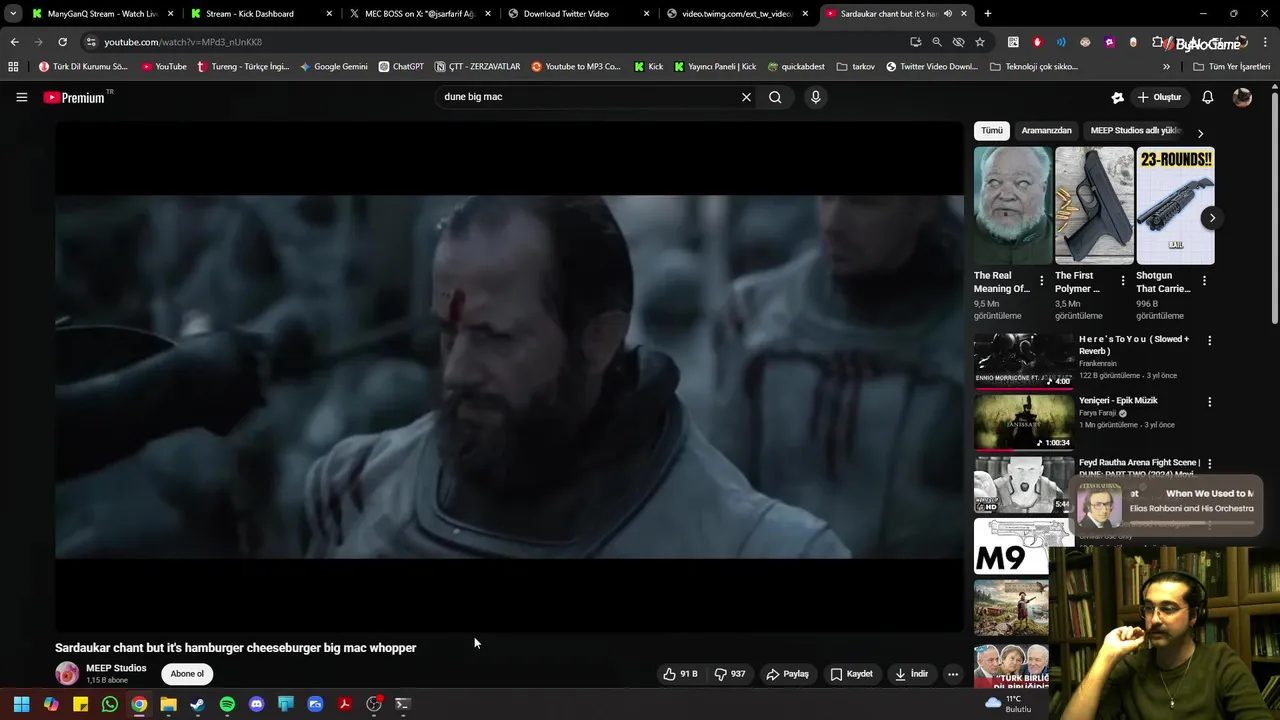Dislike the video with thumbs down
This screenshot has width=1280, height=720.
730,674
